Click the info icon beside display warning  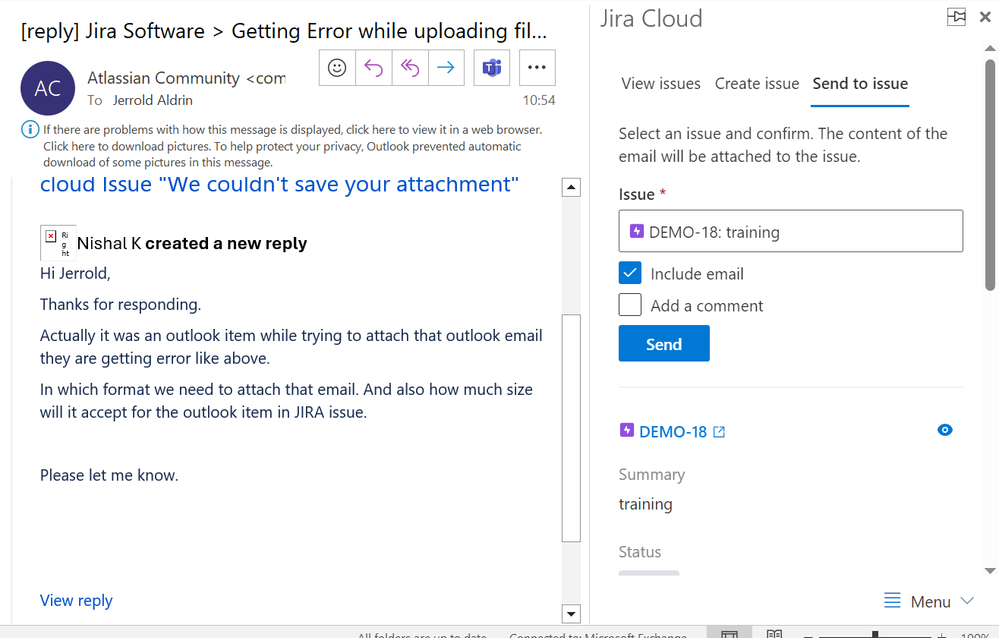pyautogui.click(x=30, y=129)
